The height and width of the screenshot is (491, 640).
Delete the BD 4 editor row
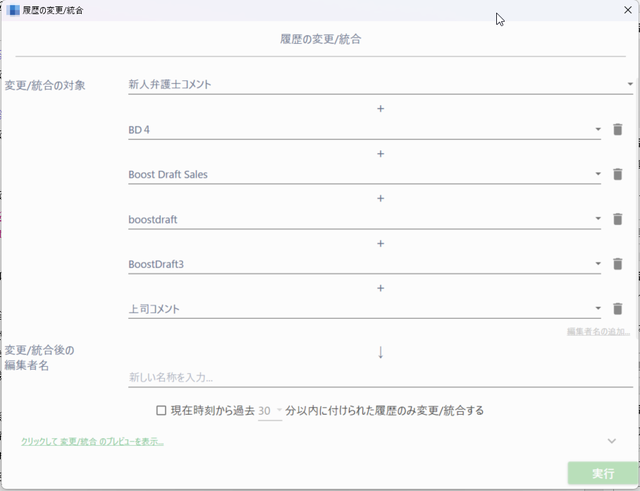pyautogui.click(x=617, y=130)
